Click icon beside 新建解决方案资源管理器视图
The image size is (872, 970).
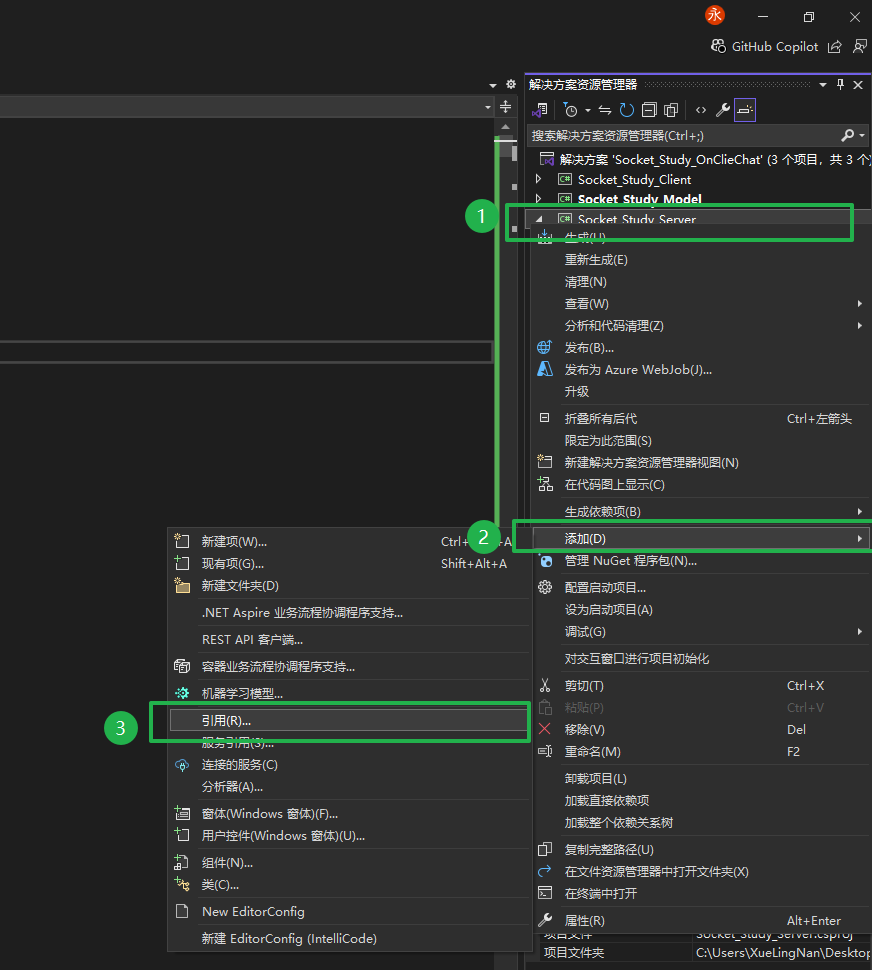coord(544,461)
